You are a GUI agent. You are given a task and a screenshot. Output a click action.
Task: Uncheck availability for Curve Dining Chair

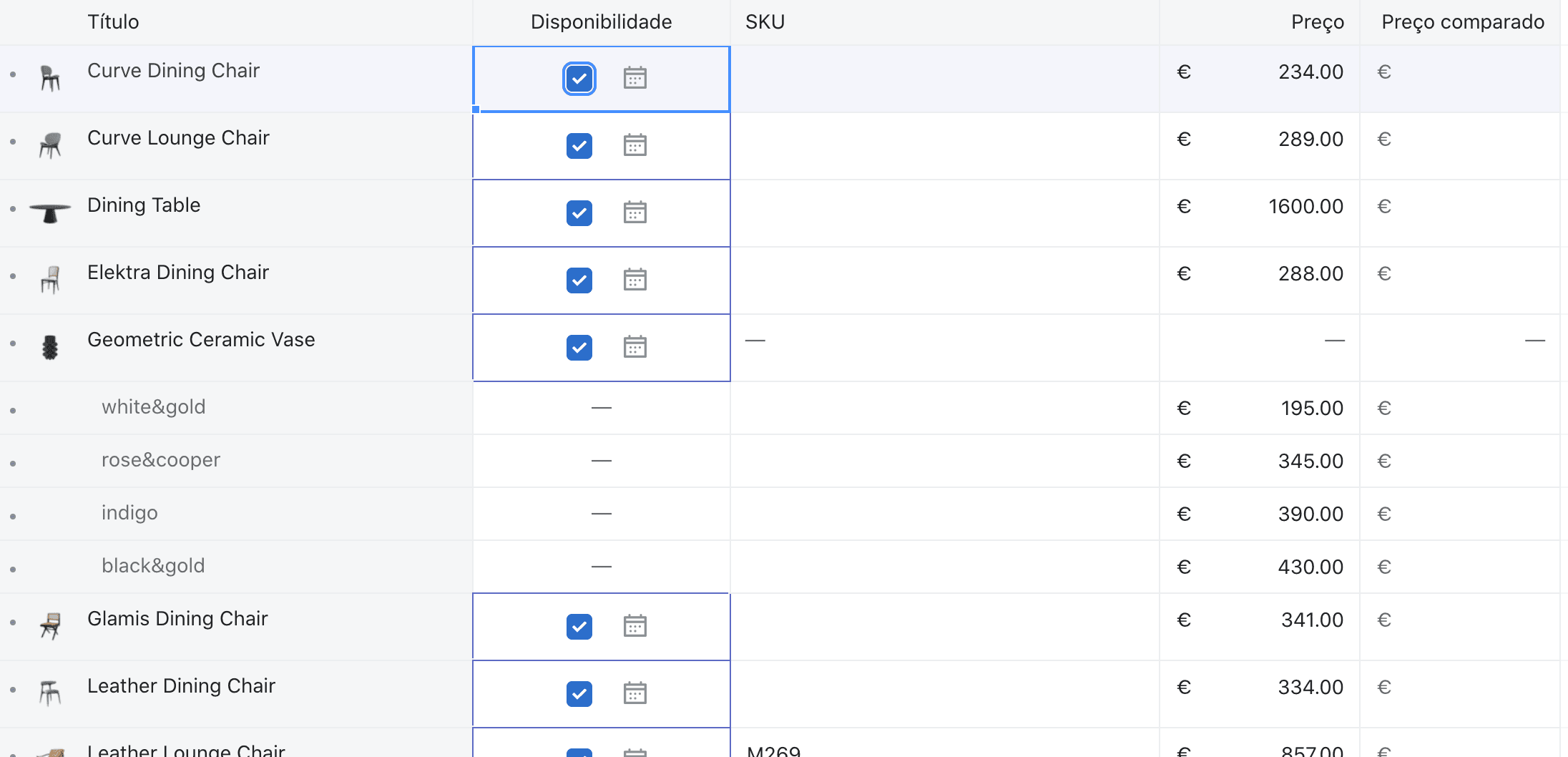click(x=579, y=79)
